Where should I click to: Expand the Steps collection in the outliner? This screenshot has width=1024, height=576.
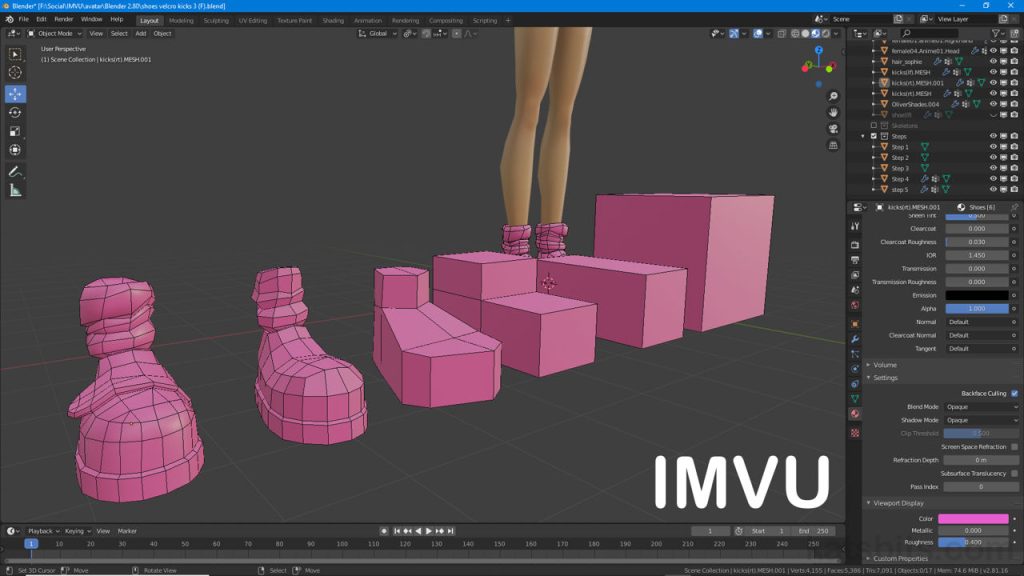click(x=862, y=135)
